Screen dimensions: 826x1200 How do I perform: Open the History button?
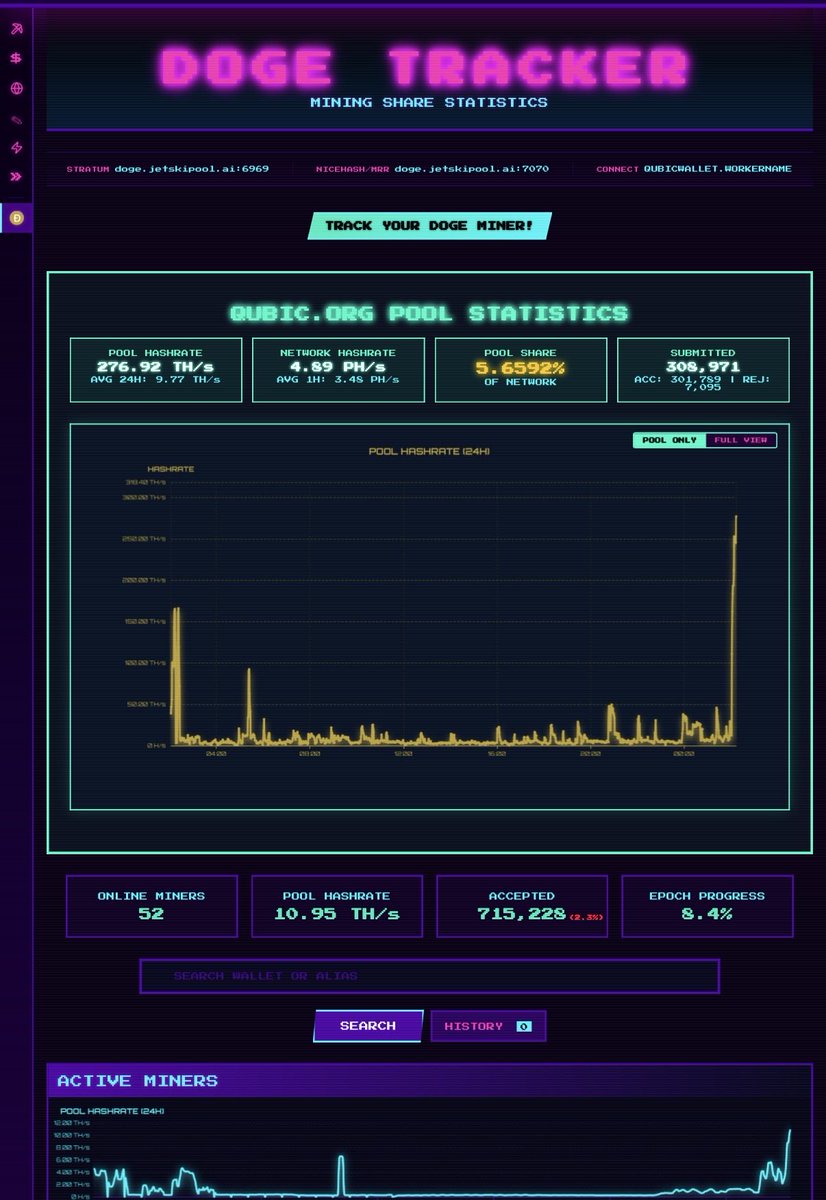pos(488,1026)
